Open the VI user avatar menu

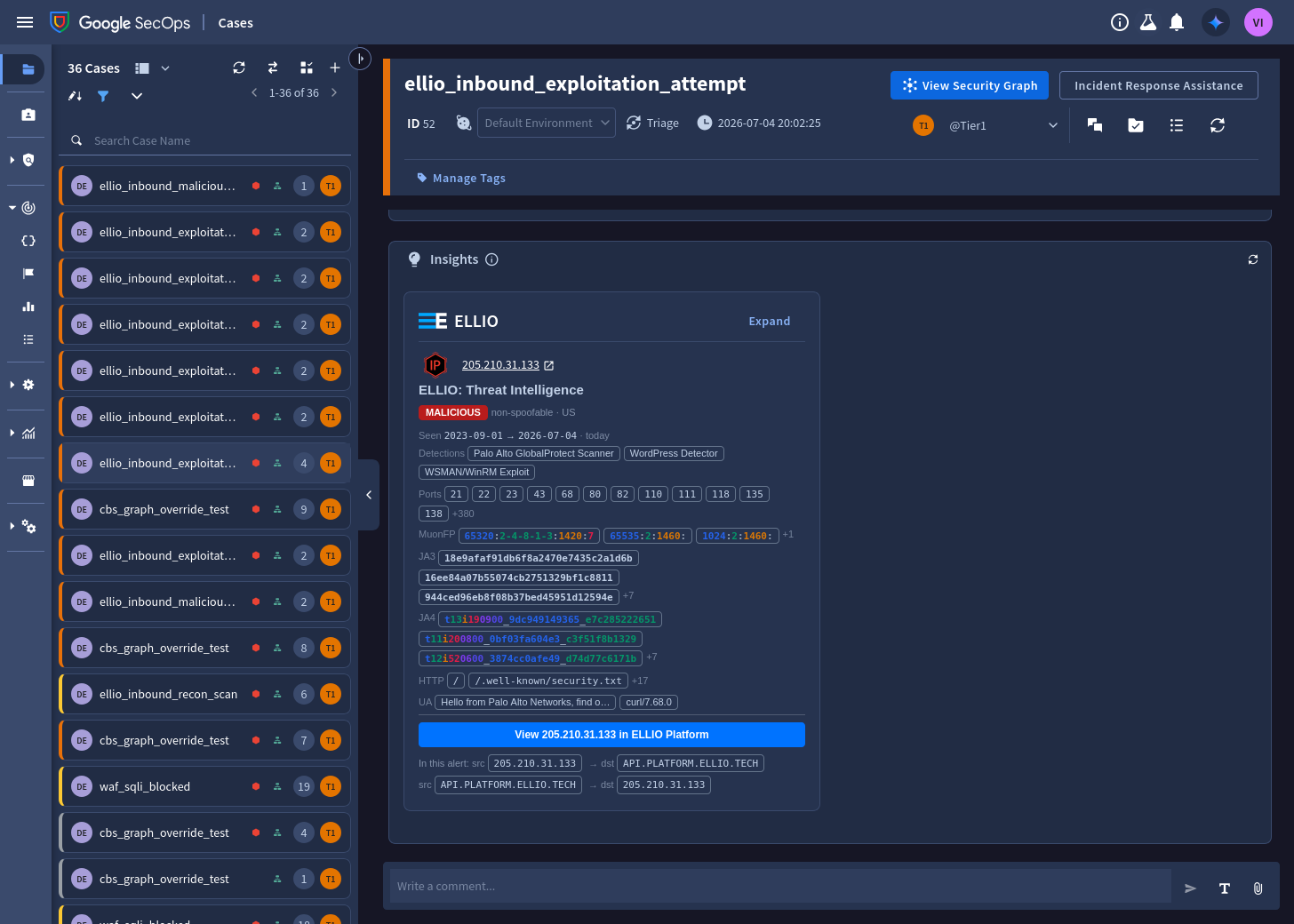point(1258,22)
